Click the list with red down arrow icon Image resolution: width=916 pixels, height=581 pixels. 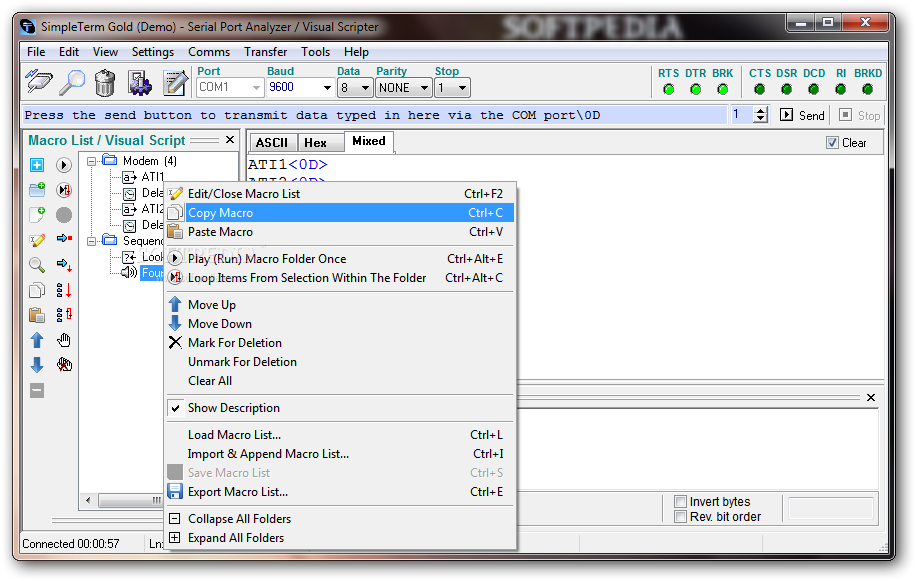(x=64, y=290)
